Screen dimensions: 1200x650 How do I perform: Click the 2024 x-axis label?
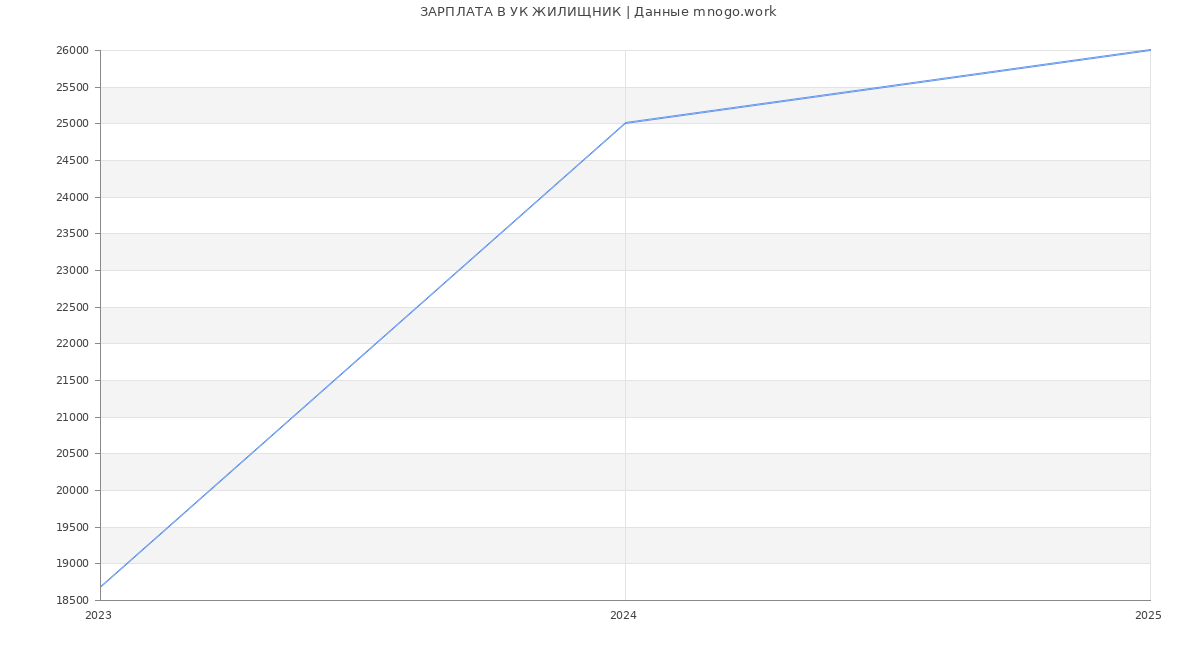click(x=623, y=616)
